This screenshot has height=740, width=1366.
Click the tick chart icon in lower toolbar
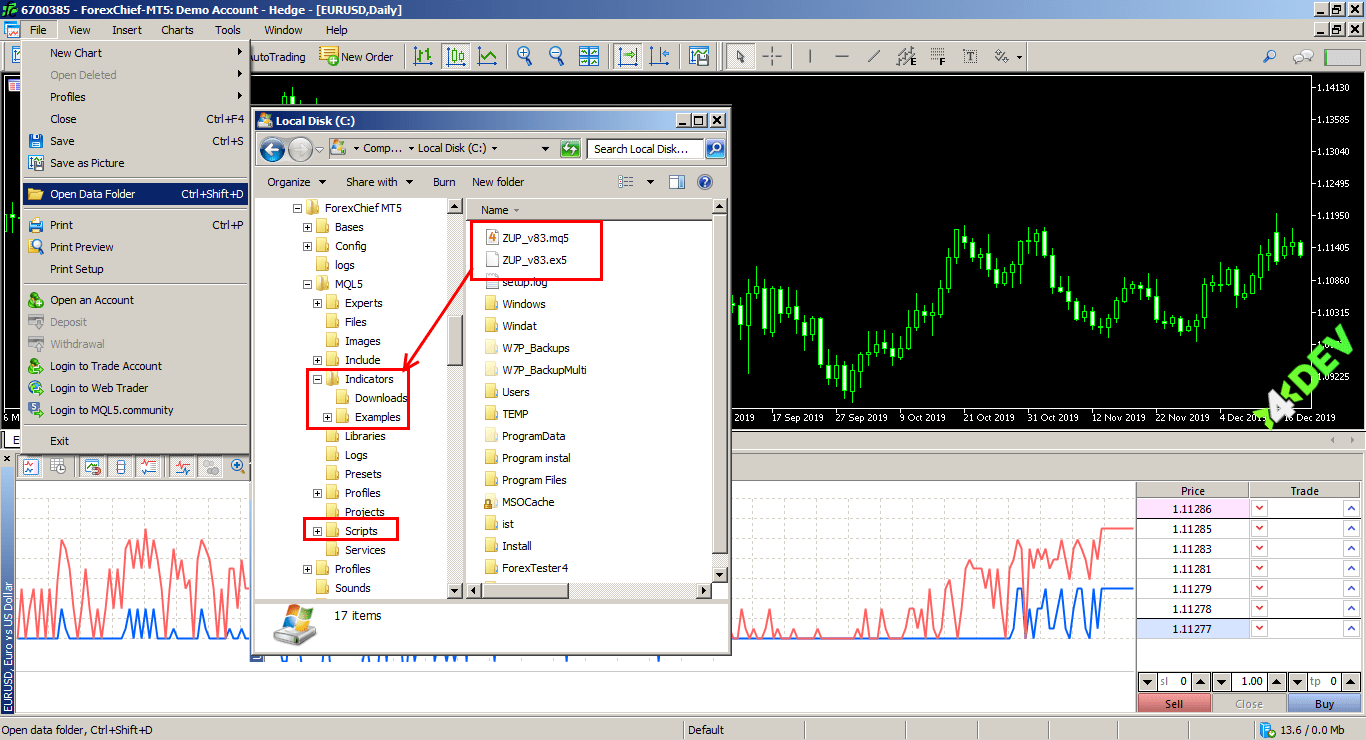(31, 466)
